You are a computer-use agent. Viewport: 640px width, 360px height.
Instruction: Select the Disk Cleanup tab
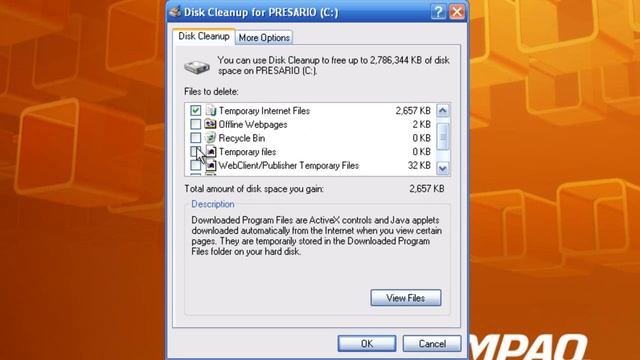point(204,36)
